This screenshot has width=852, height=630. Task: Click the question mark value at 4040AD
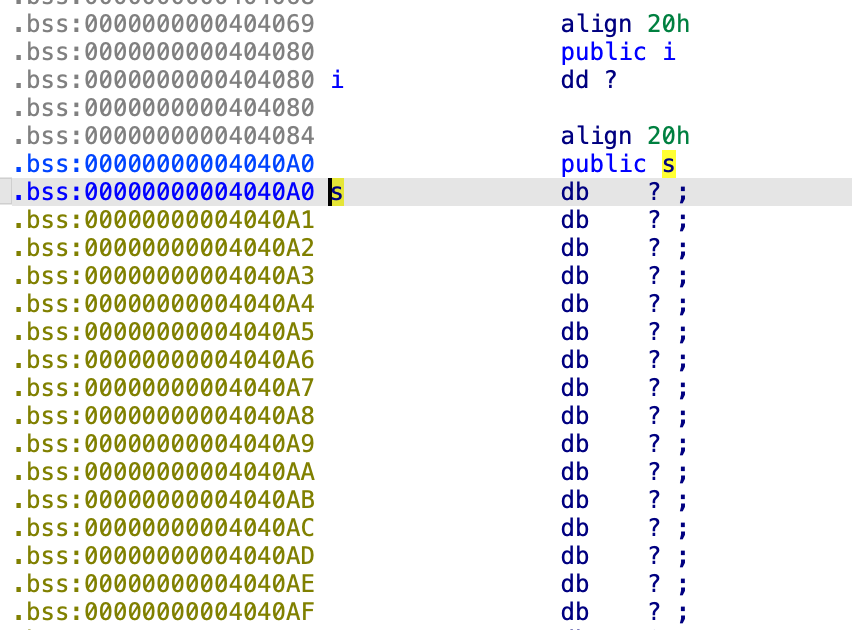[655, 556]
